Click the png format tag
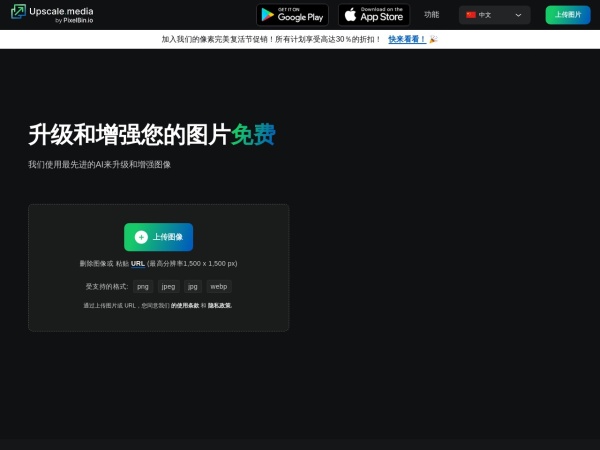 tap(143, 286)
